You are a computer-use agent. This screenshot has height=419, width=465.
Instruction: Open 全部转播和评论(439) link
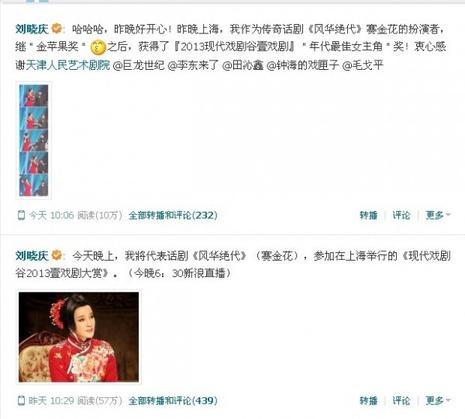click(x=173, y=400)
